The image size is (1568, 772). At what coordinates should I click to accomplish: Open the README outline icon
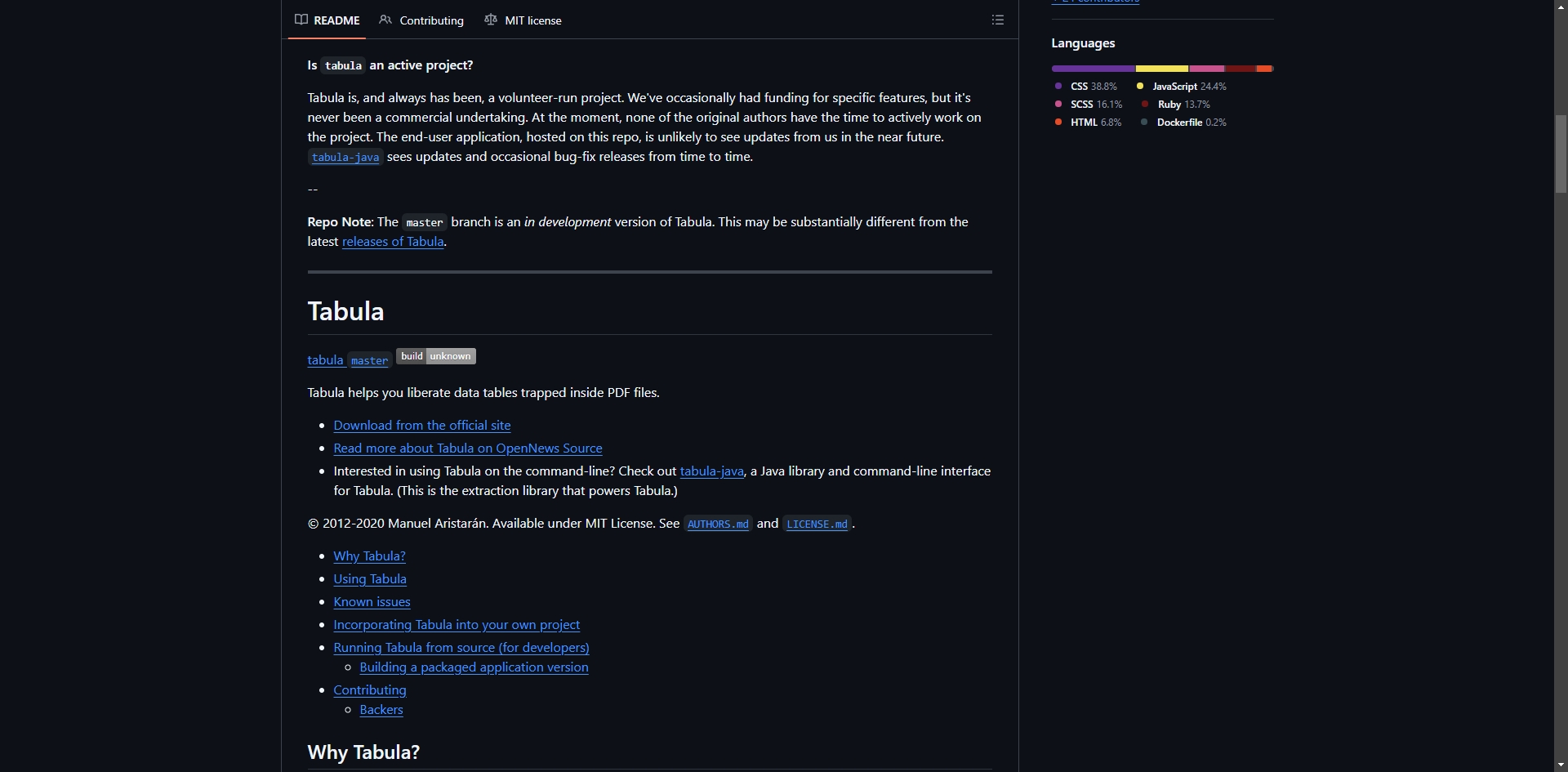click(x=997, y=20)
